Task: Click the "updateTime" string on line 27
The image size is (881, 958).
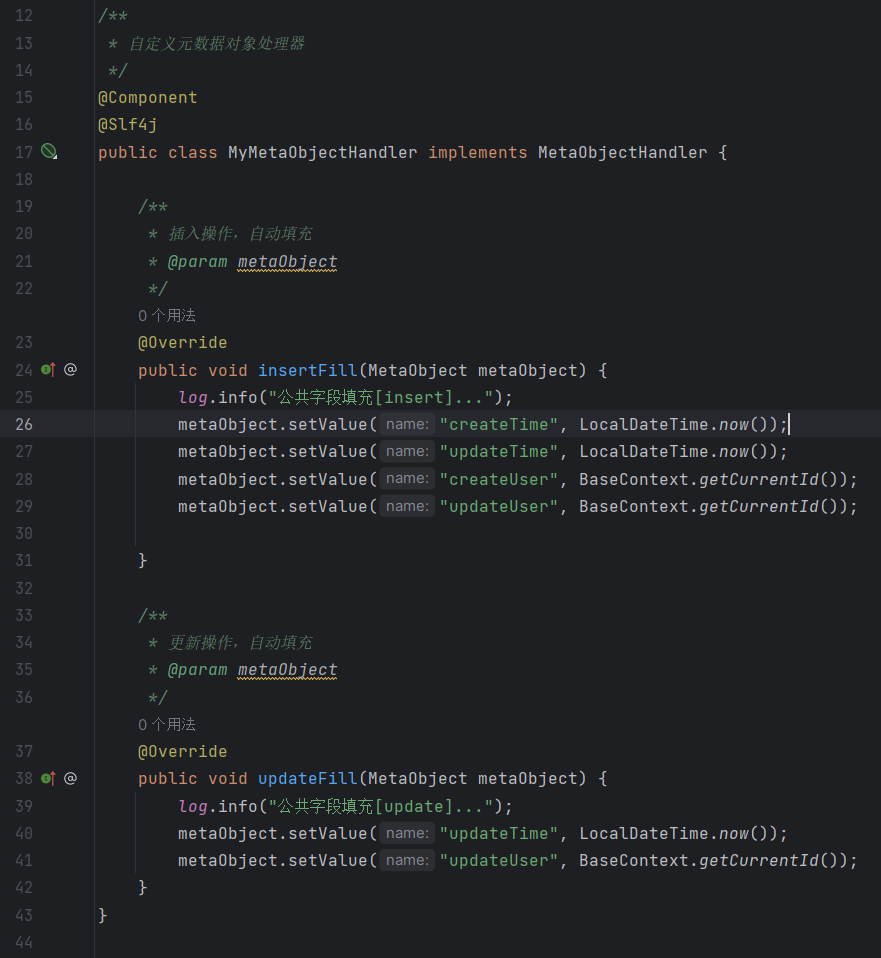Action: [499, 452]
